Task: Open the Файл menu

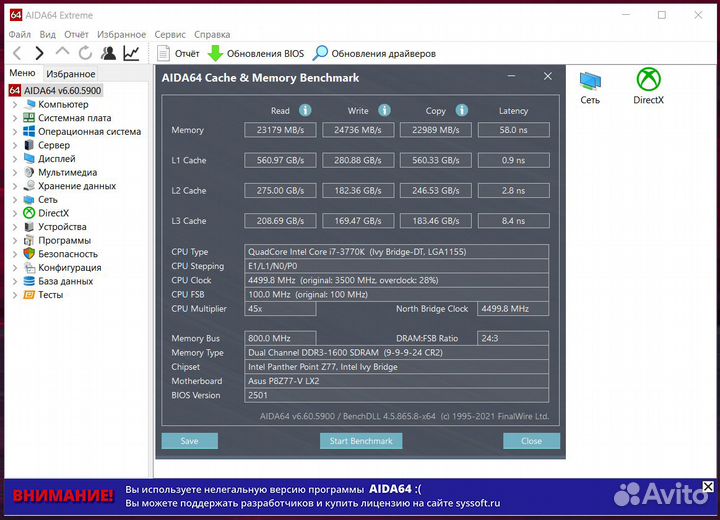Action: (x=20, y=34)
